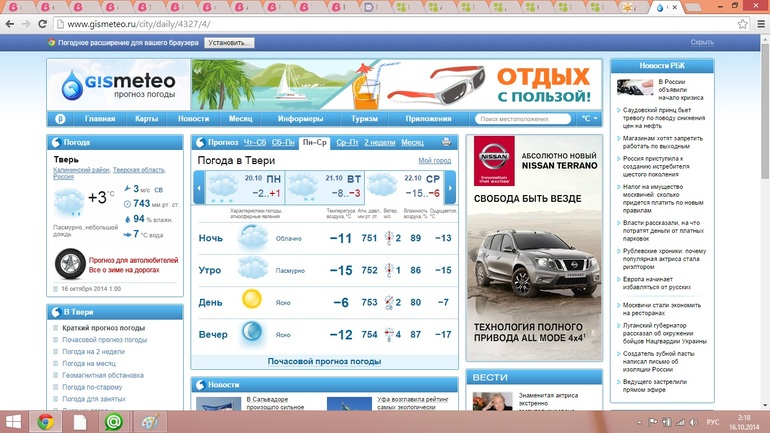
Task: Select the 20.10 ПН day cell
Action: tap(245, 188)
